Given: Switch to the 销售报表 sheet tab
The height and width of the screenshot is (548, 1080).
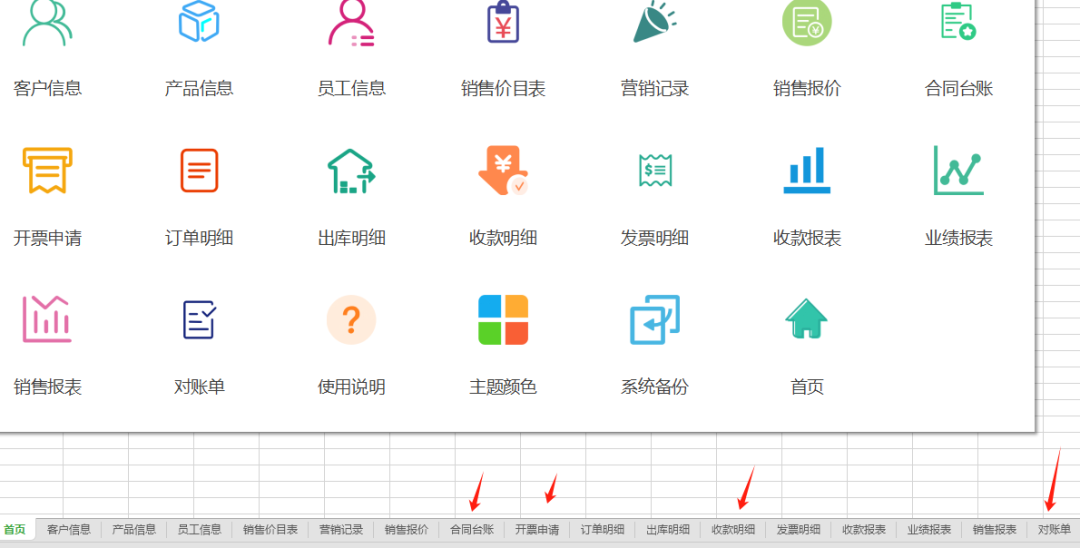Looking at the screenshot, I should click(995, 529).
